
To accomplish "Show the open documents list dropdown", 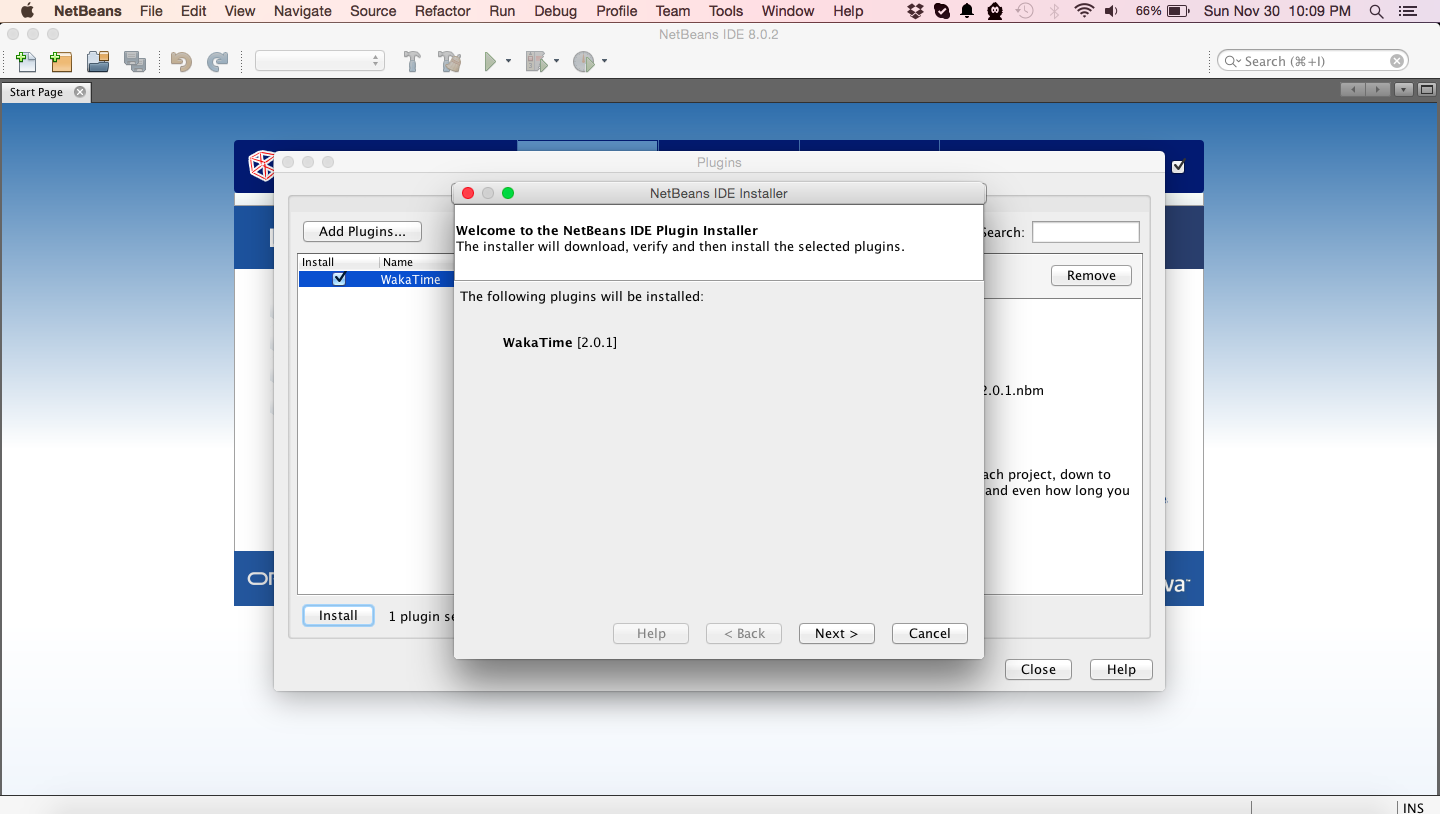I will tap(1404, 90).
